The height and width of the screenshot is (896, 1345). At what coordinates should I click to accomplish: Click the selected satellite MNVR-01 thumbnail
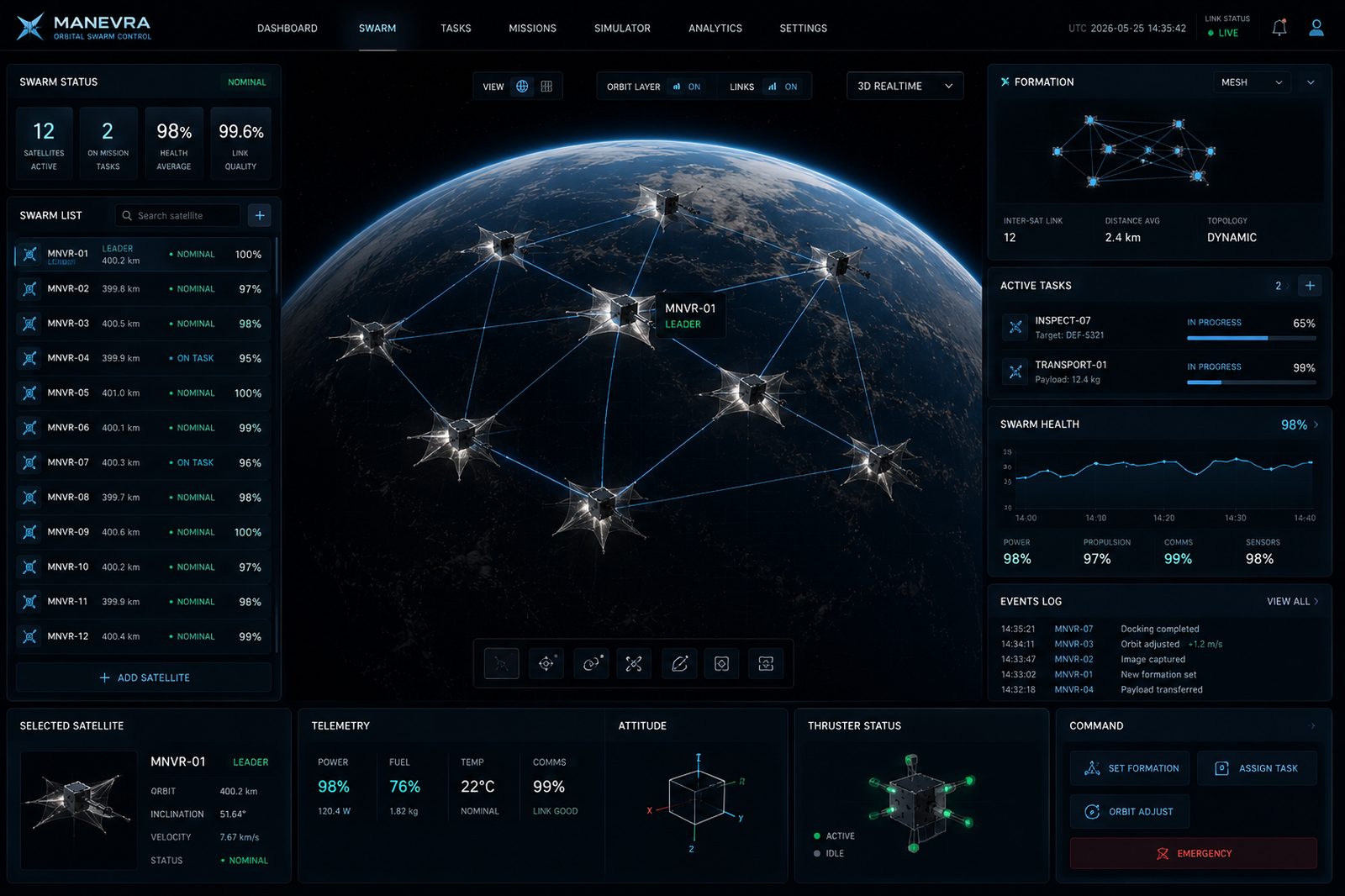(x=79, y=809)
